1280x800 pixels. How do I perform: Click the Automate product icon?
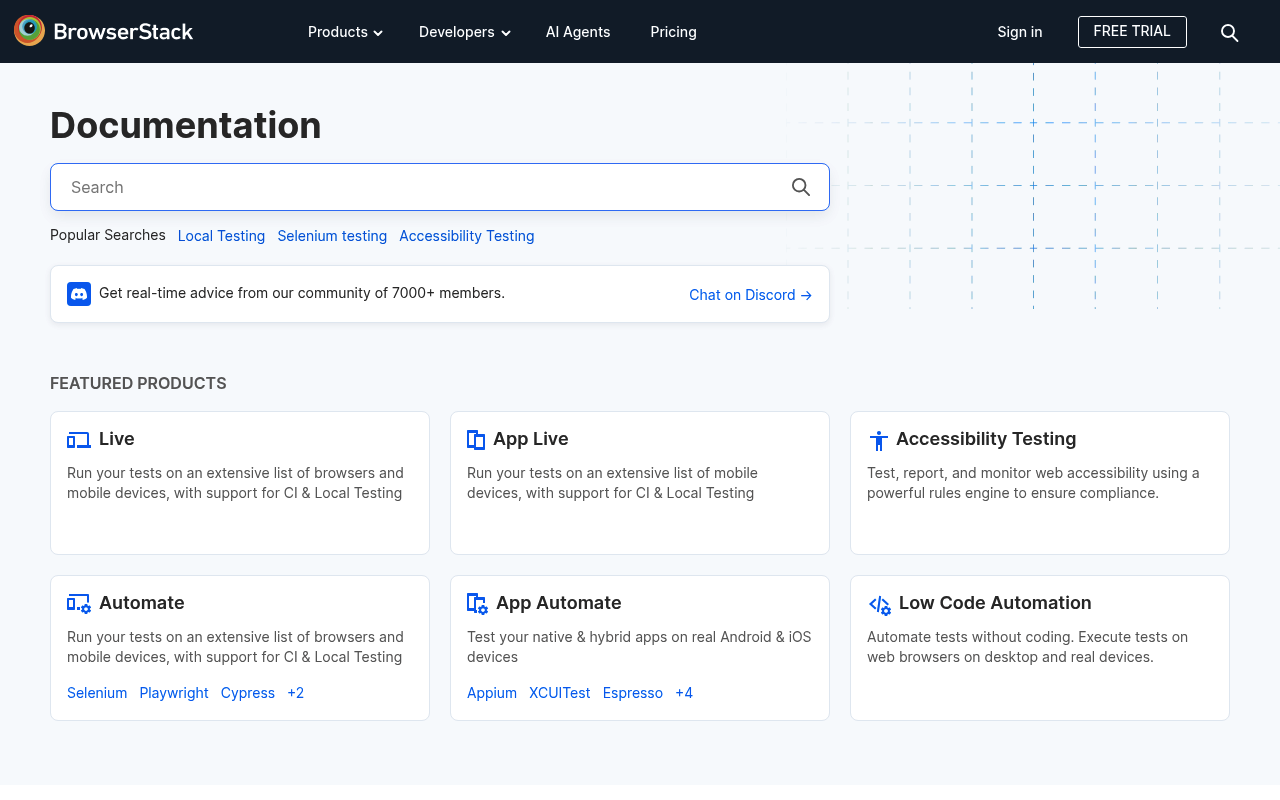[79, 604]
